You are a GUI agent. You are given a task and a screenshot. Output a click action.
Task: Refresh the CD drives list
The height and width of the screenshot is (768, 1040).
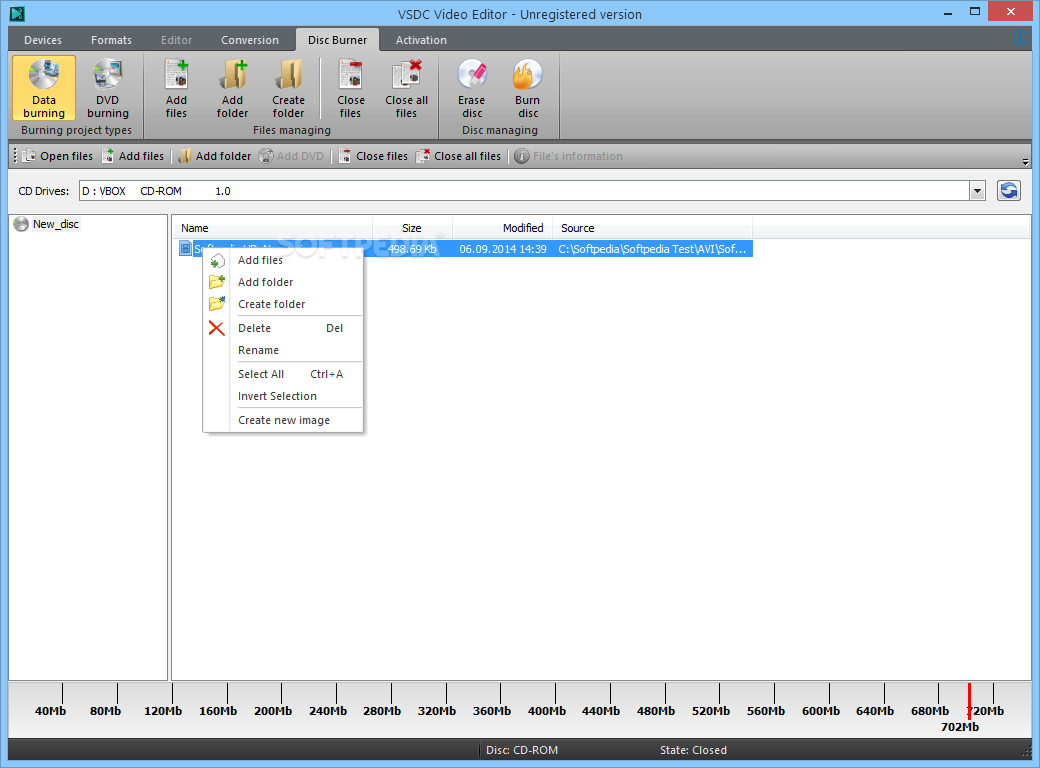pyautogui.click(x=1009, y=191)
